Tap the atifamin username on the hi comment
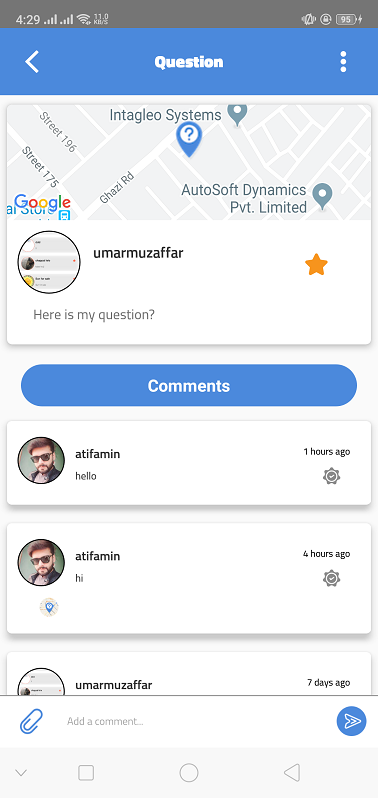The width and height of the screenshot is (378, 798). coord(98,556)
